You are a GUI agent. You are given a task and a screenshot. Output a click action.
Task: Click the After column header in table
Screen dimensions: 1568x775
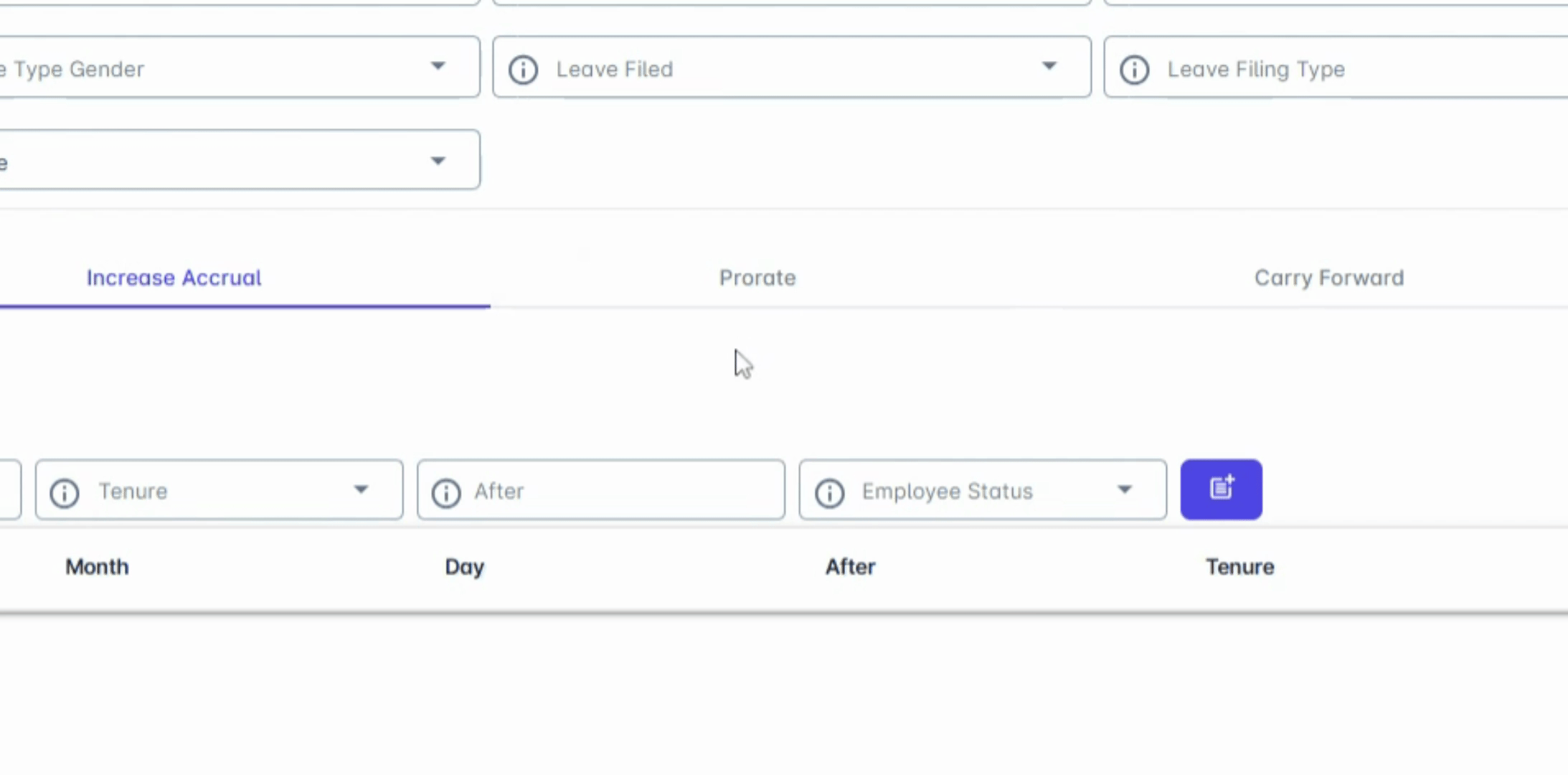(x=850, y=567)
